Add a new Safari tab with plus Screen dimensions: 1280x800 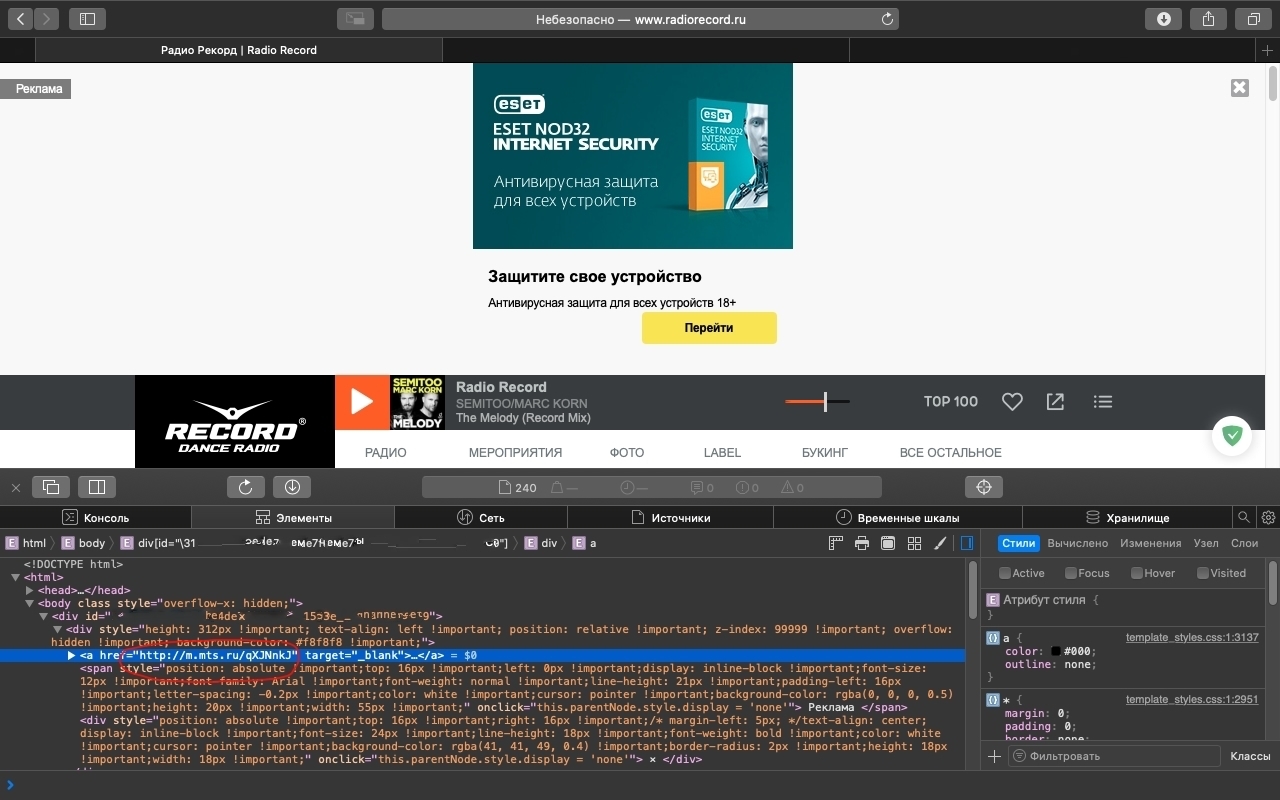pyautogui.click(x=1268, y=50)
